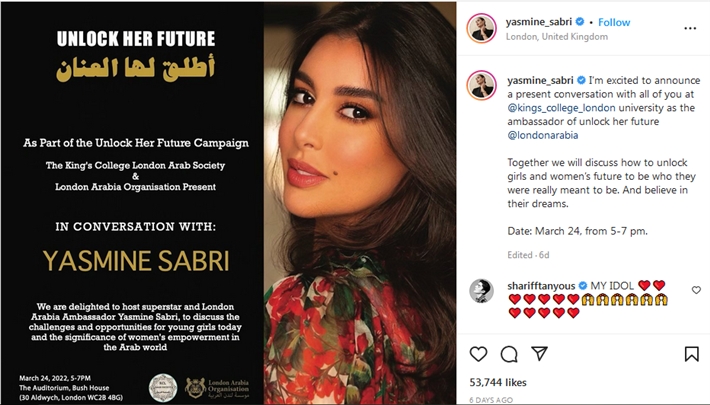Click the Follow link beside yasmine_sabri
The width and height of the screenshot is (710, 405).
(x=614, y=22)
